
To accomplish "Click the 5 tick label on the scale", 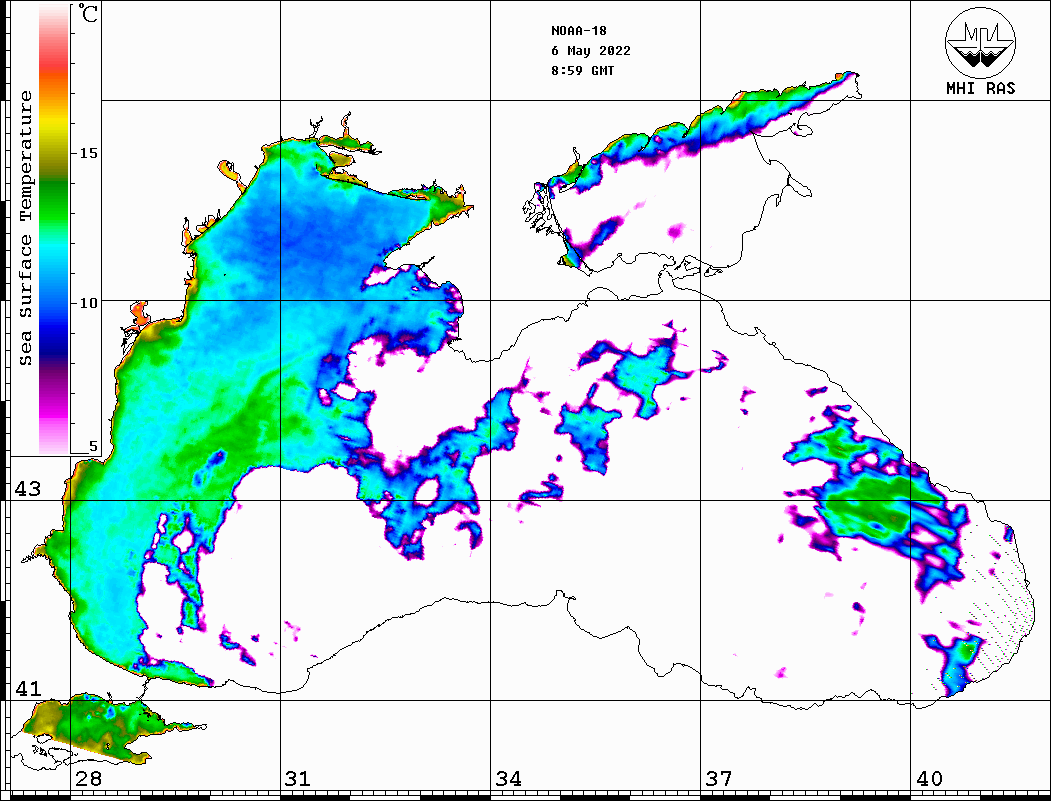I will [x=93, y=446].
